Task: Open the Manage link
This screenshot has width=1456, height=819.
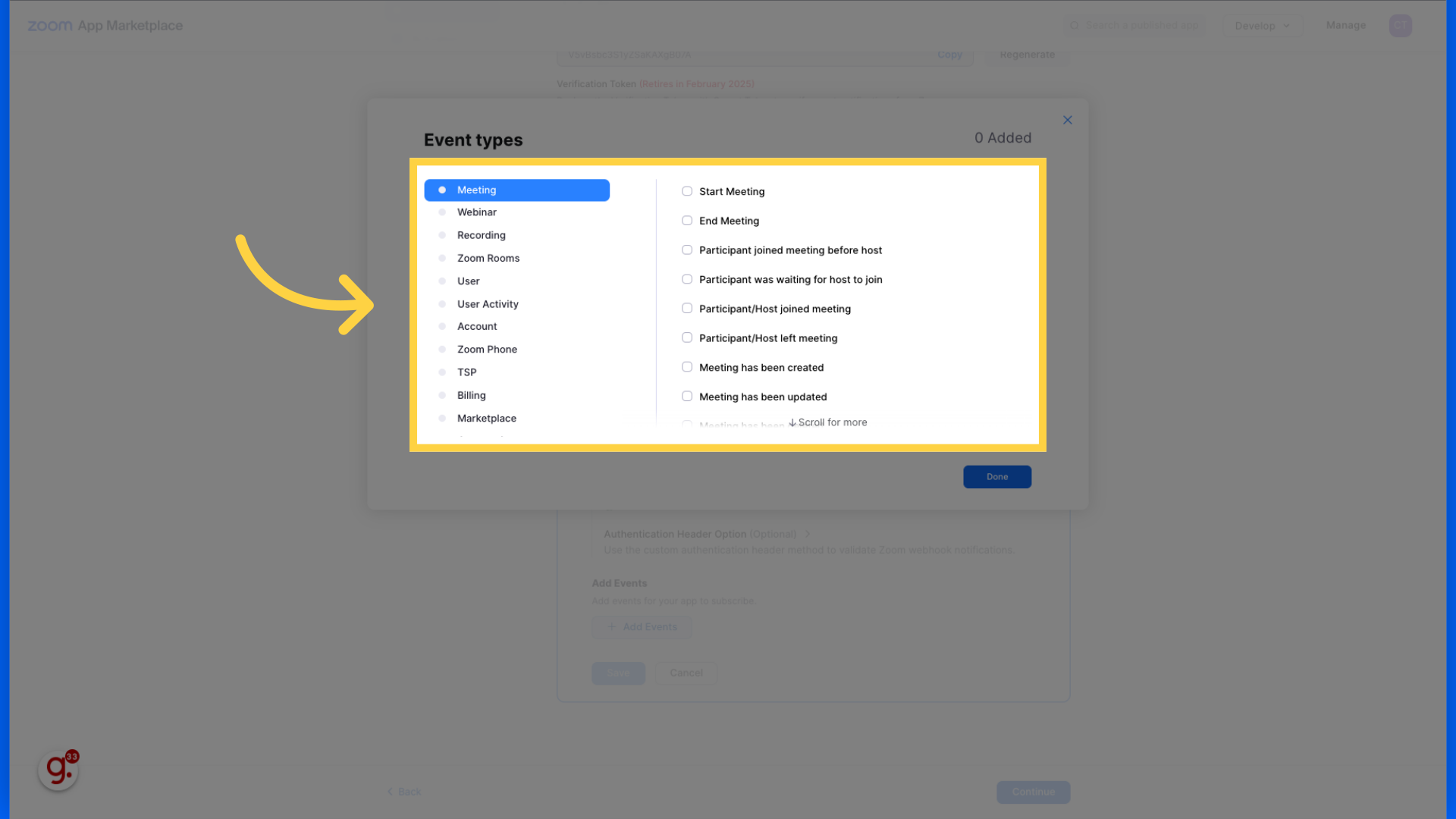Action: [1345, 25]
